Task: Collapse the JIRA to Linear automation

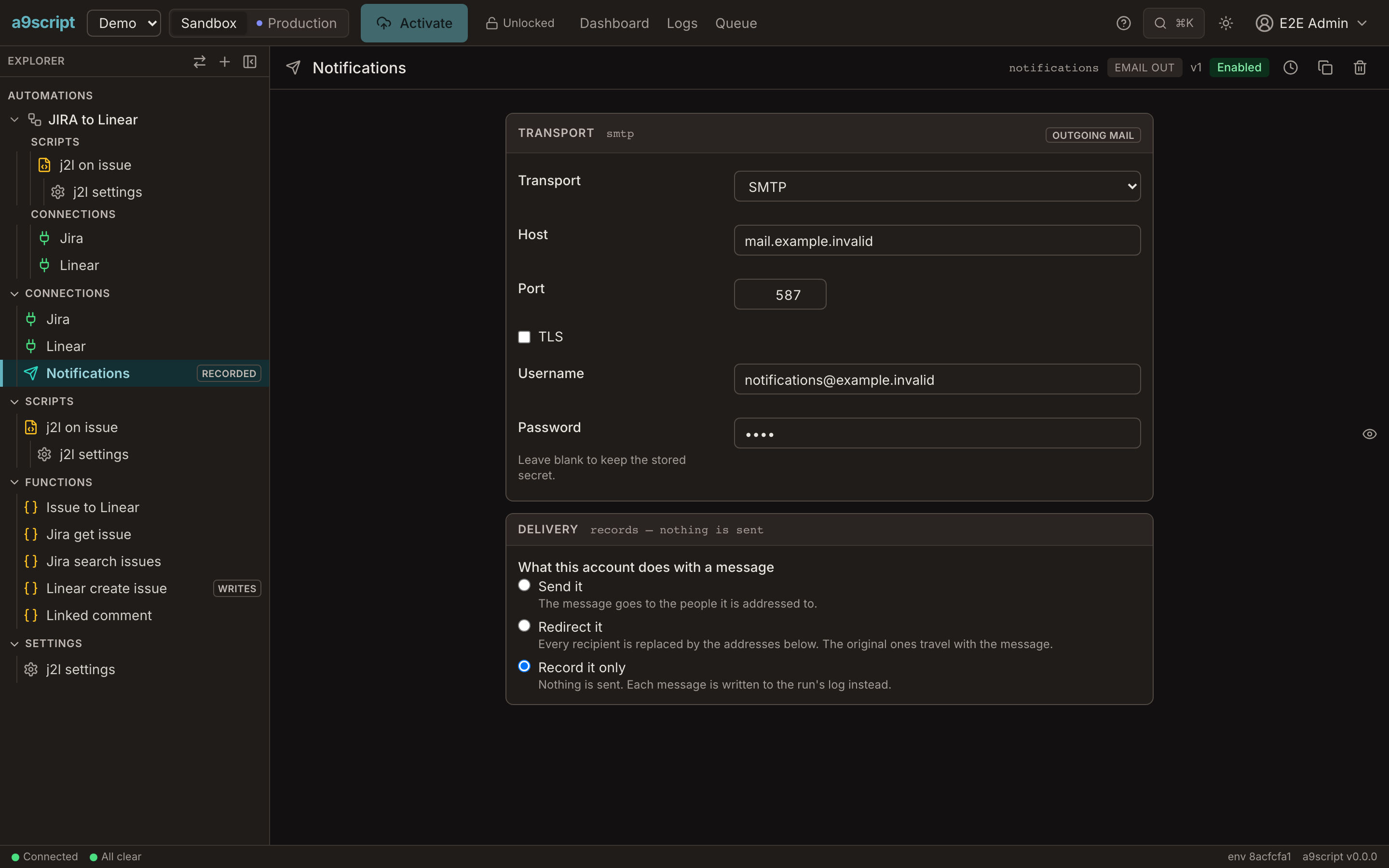Action: pos(14,120)
